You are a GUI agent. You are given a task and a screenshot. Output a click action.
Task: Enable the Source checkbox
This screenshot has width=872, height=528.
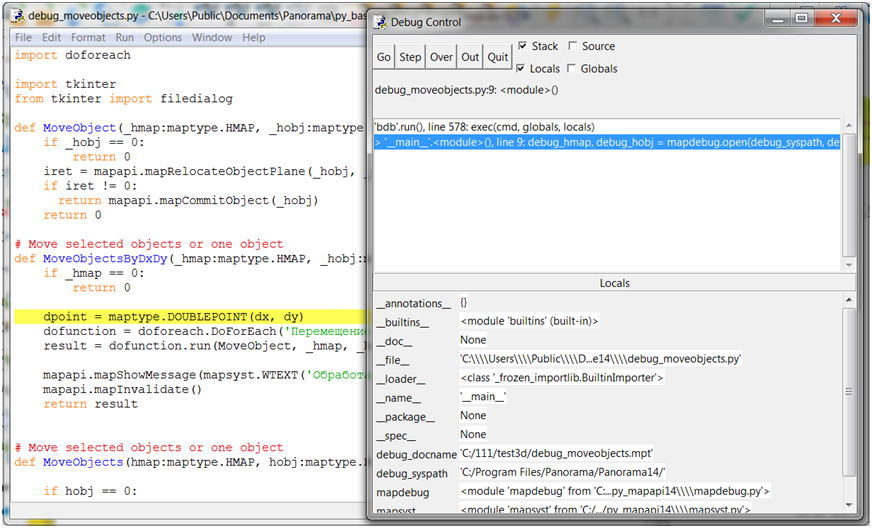573,46
